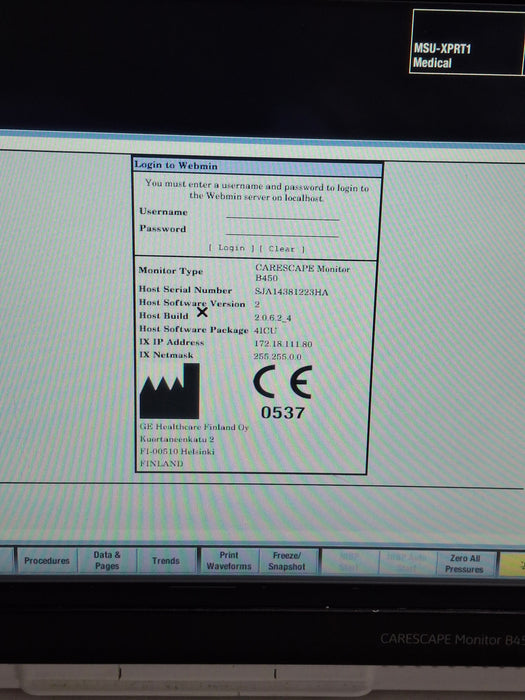The width and height of the screenshot is (525, 700).
Task: Select software package value 4ICU
Action: click(x=265, y=330)
